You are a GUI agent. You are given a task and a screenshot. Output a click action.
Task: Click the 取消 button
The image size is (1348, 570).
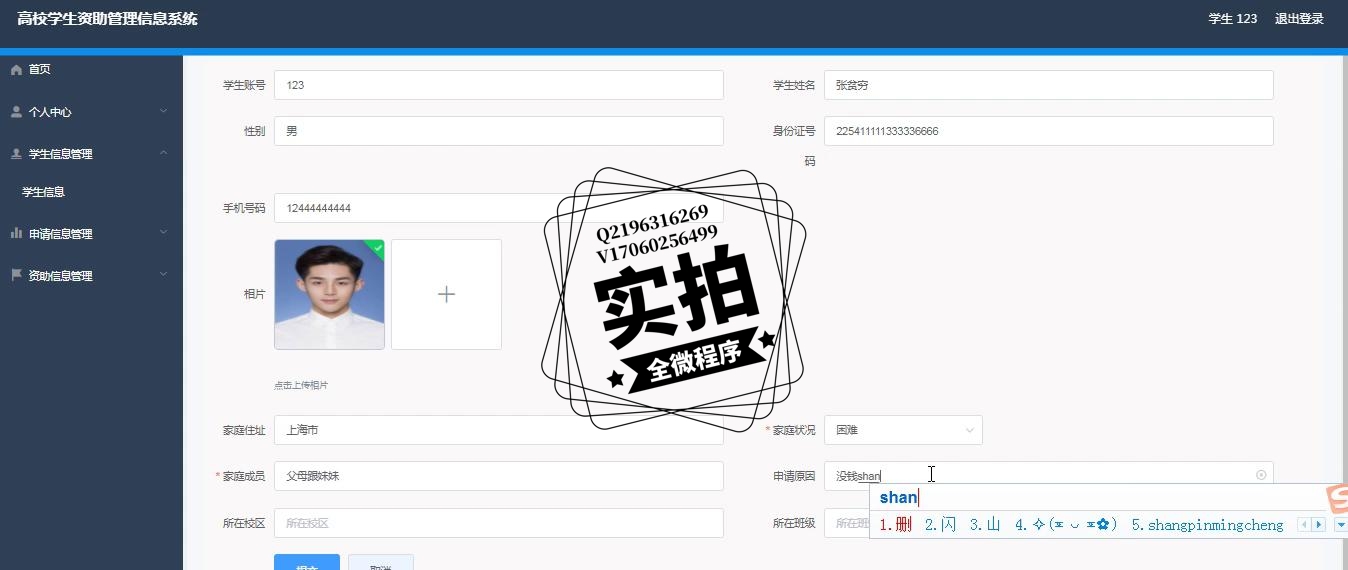pyautogui.click(x=380, y=562)
